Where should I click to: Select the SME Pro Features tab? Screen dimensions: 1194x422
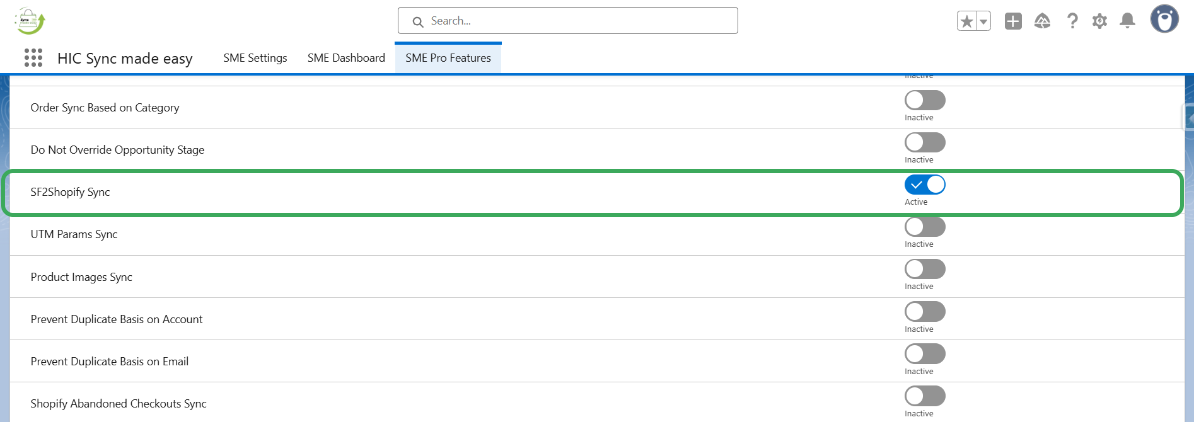click(x=448, y=58)
